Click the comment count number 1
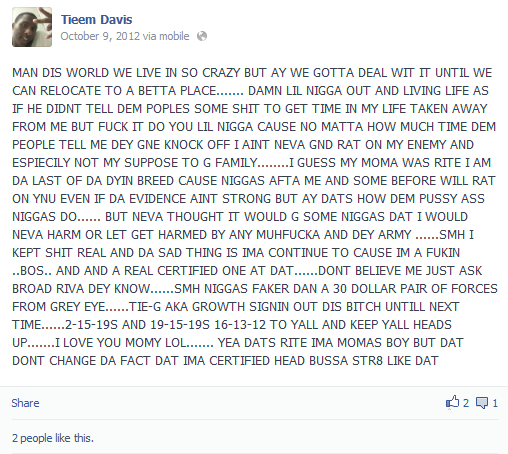The height and width of the screenshot is (454, 508). pos(495,403)
